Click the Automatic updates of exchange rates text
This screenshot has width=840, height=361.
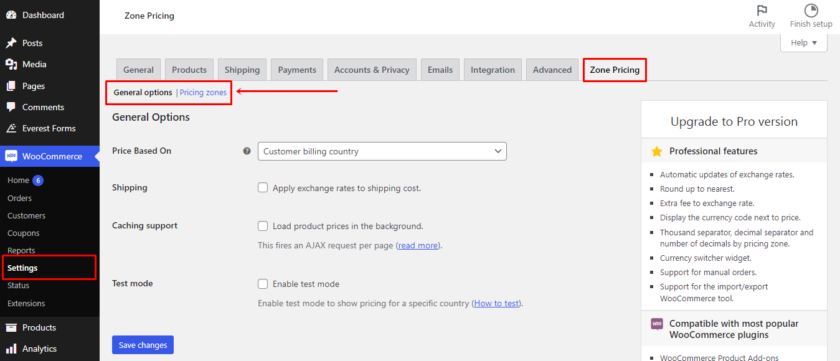coord(727,174)
